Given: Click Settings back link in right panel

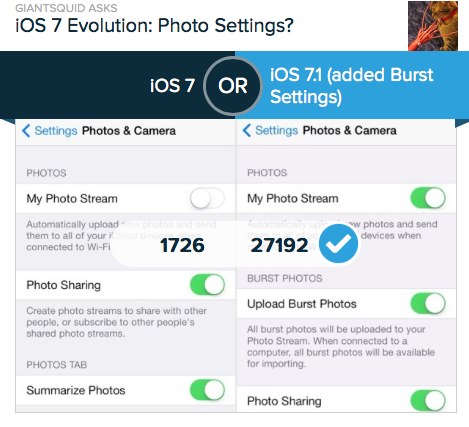Looking at the screenshot, I should (x=276, y=131).
